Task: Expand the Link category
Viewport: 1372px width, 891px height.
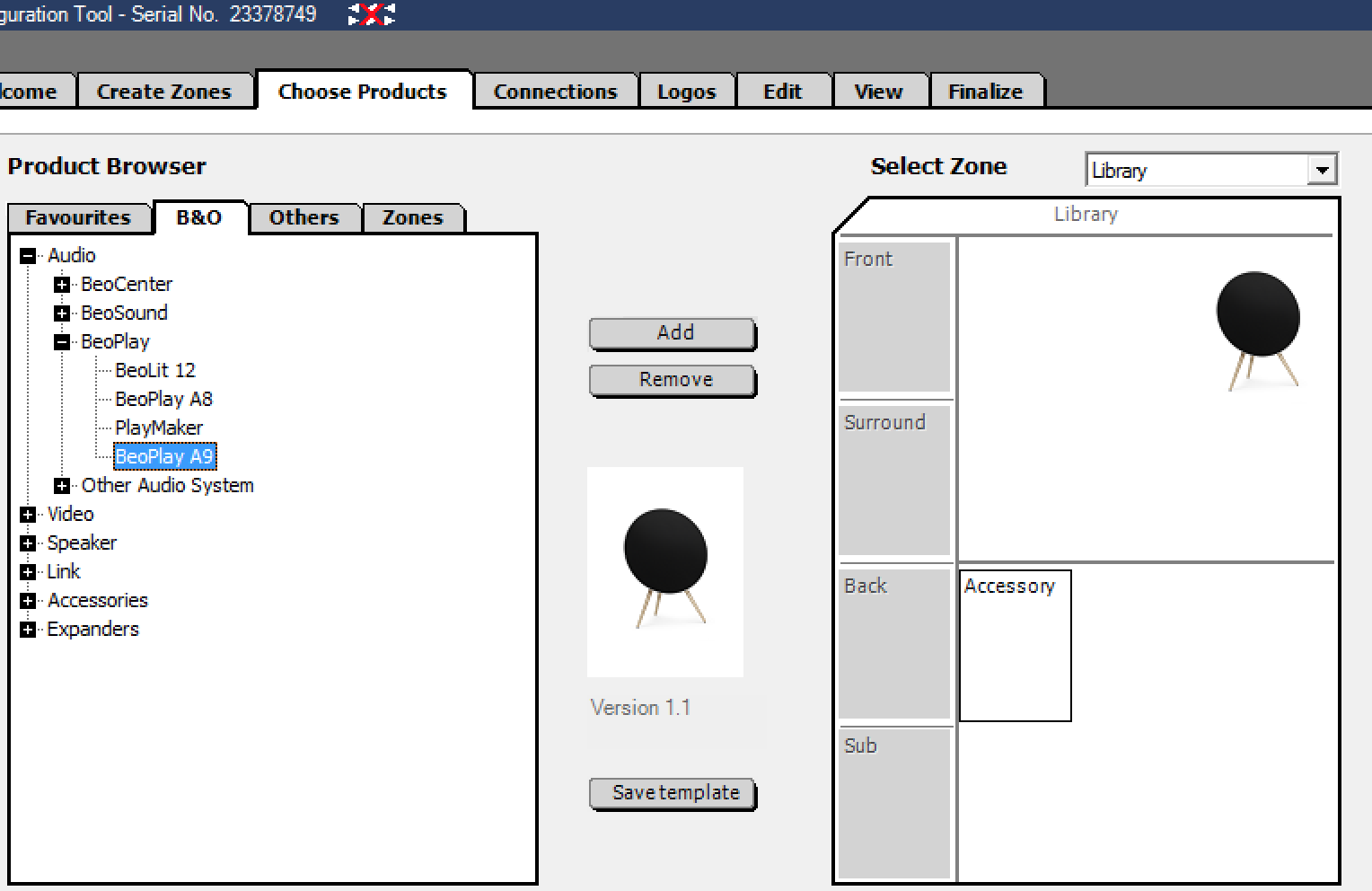Action: pyautogui.click(x=28, y=572)
